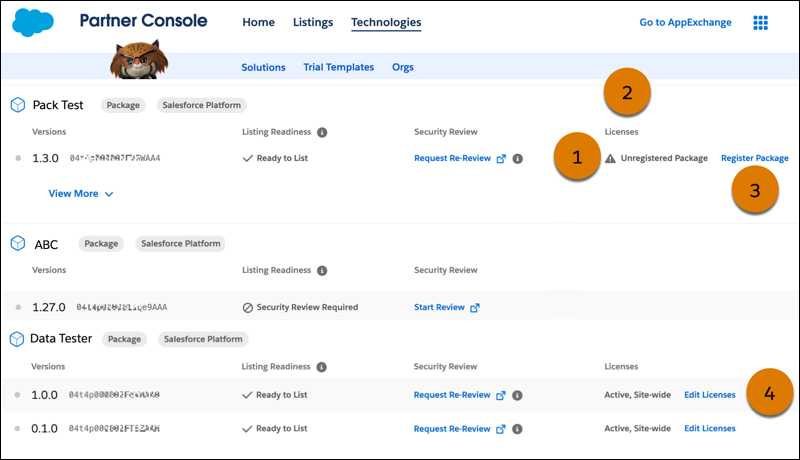Click Edit Licenses for version 0.1.0
This screenshot has height=460, width=800.
click(x=710, y=428)
